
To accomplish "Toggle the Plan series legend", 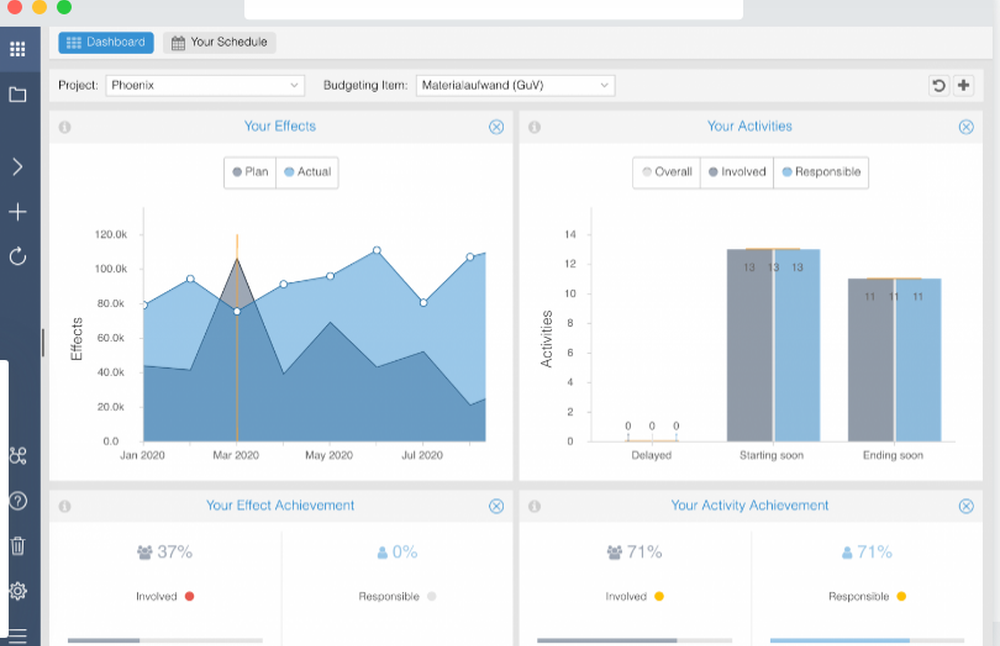I will pyautogui.click(x=250, y=172).
